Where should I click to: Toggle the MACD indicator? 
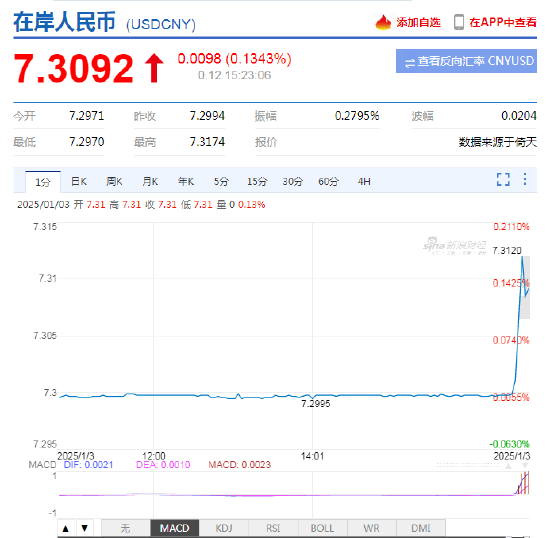[175, 528]
